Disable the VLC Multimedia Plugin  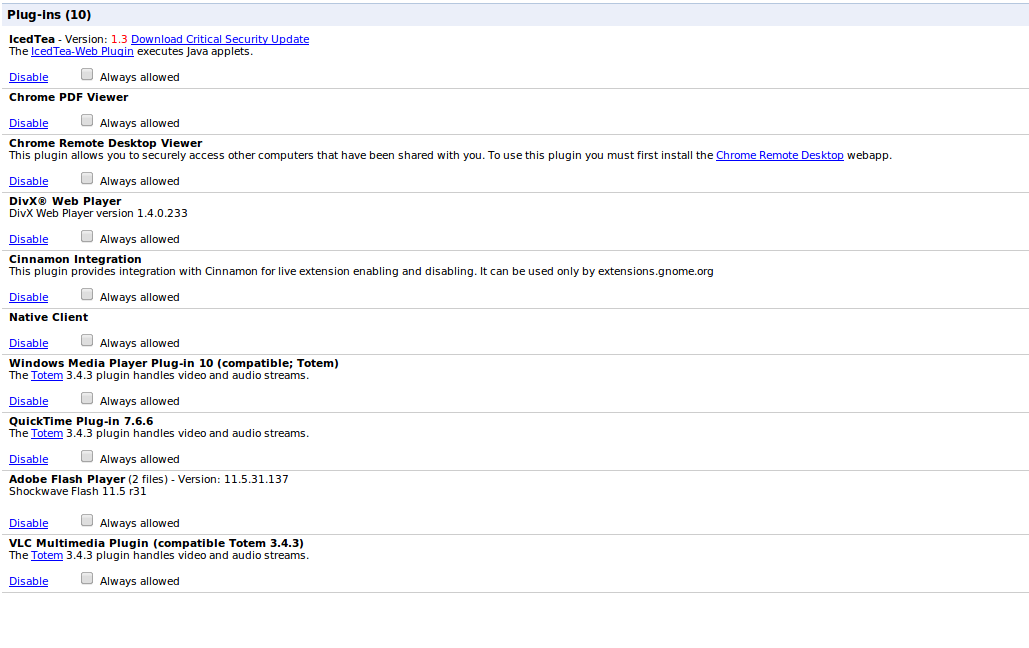(28, 582)
